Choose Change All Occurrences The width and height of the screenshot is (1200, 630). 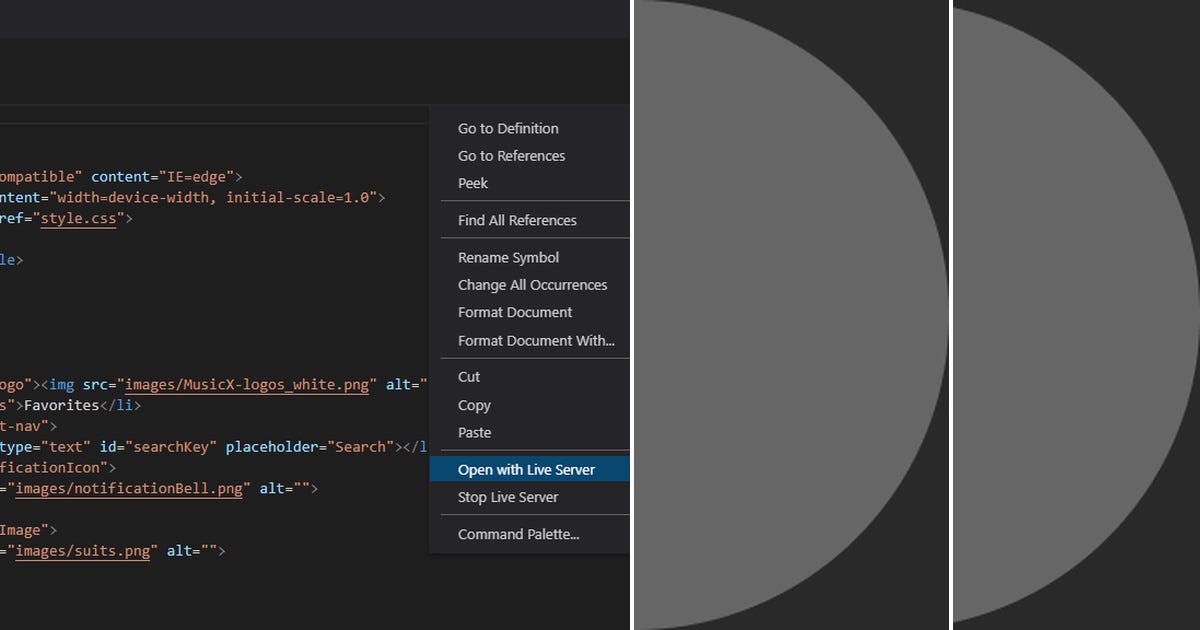[532, 285]
